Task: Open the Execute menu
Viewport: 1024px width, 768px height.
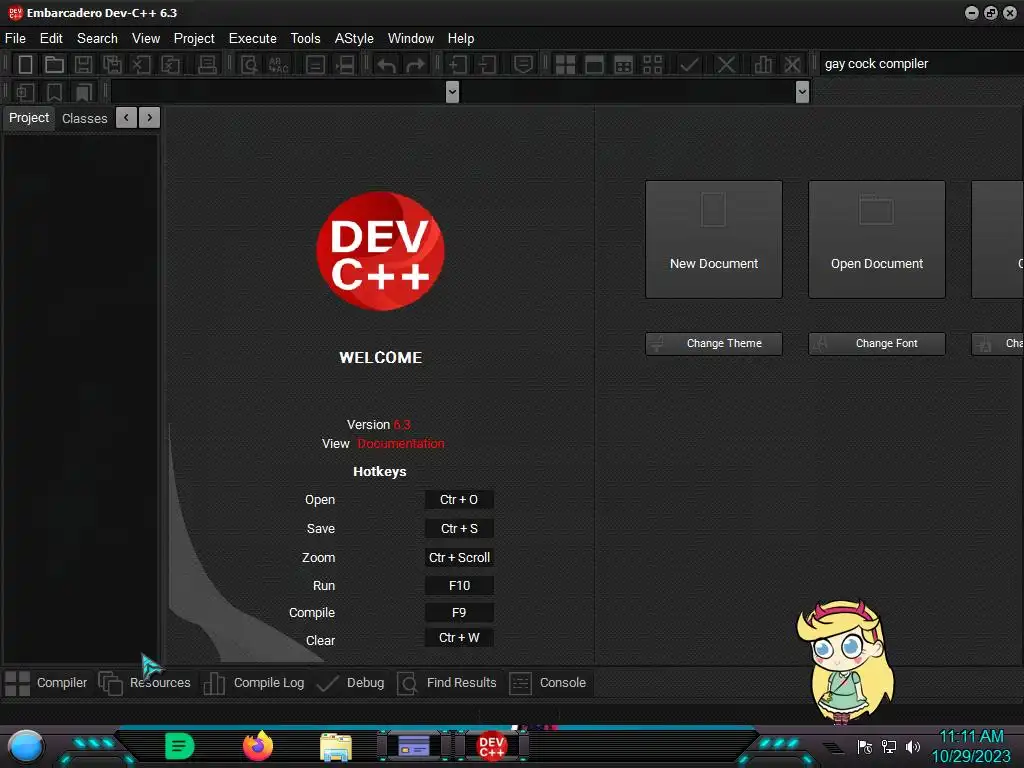Action: (253, 39)
